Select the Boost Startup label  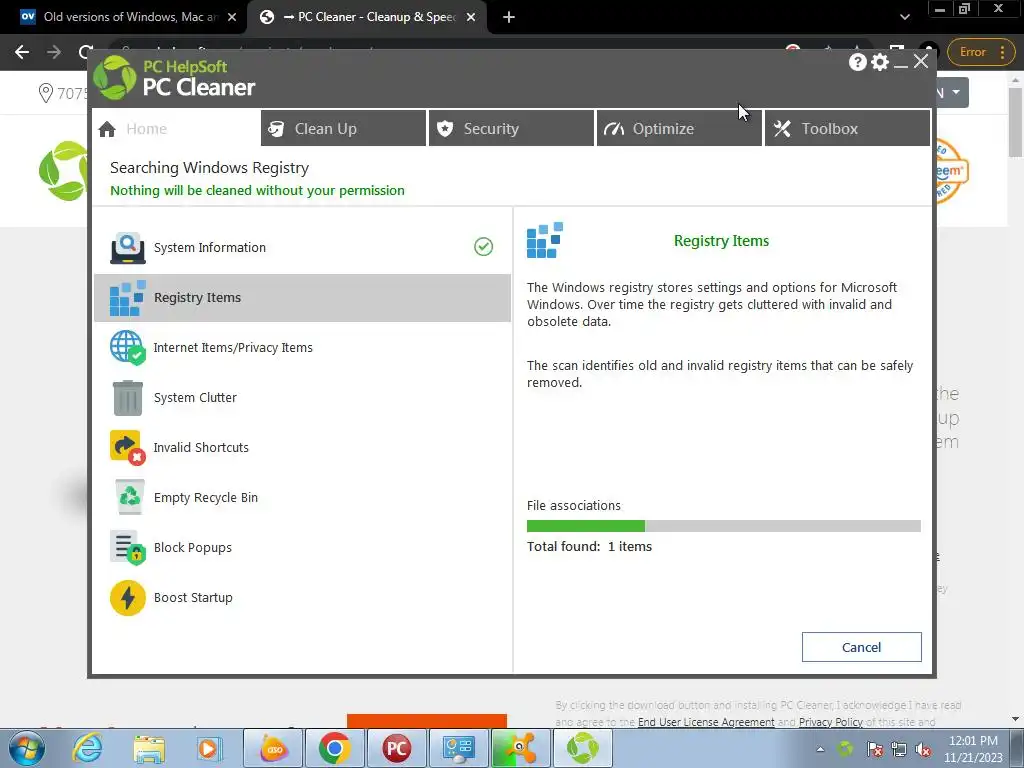(x=193, y=598)
